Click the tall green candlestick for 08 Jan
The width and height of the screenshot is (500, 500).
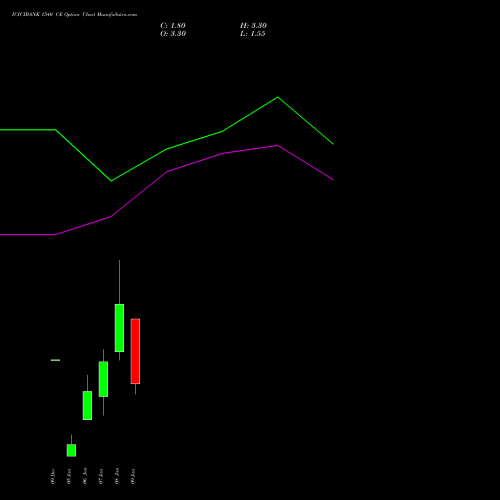coord(119,328)
